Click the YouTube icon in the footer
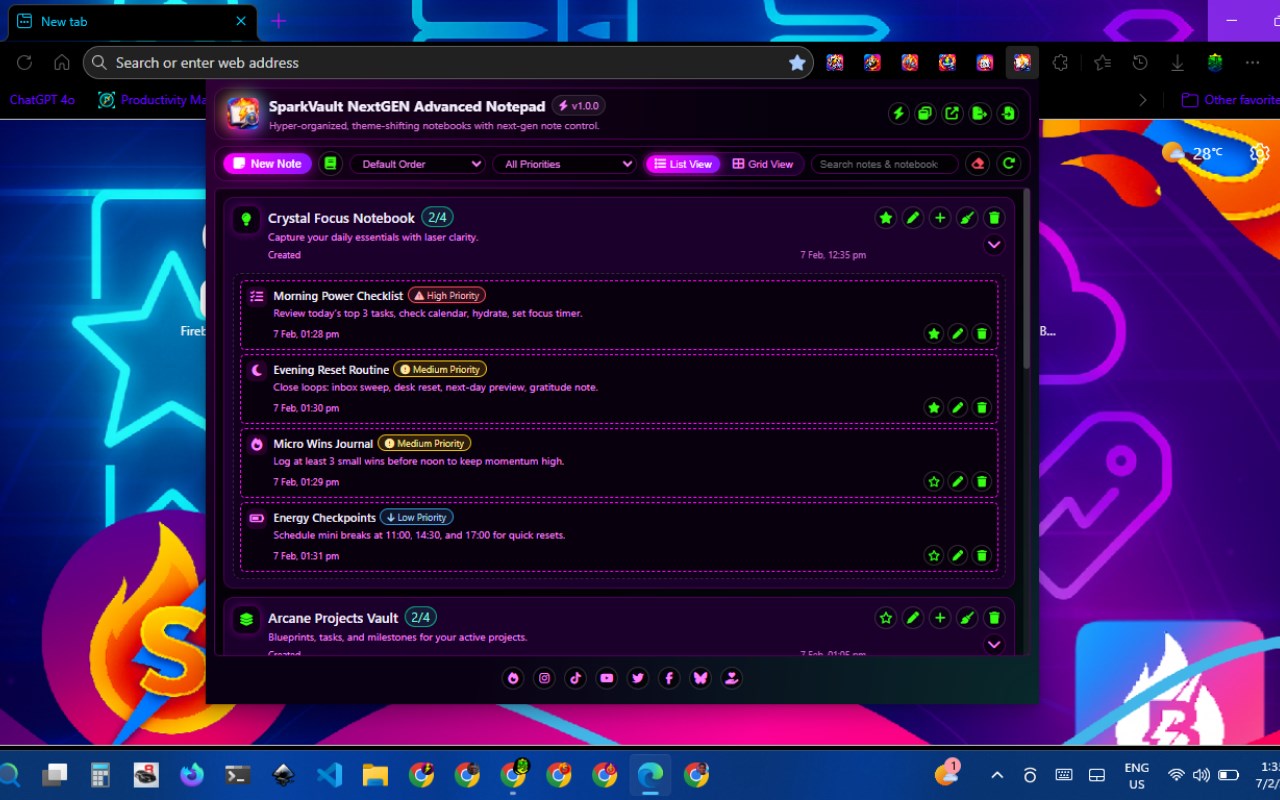 tap(607, 678)
